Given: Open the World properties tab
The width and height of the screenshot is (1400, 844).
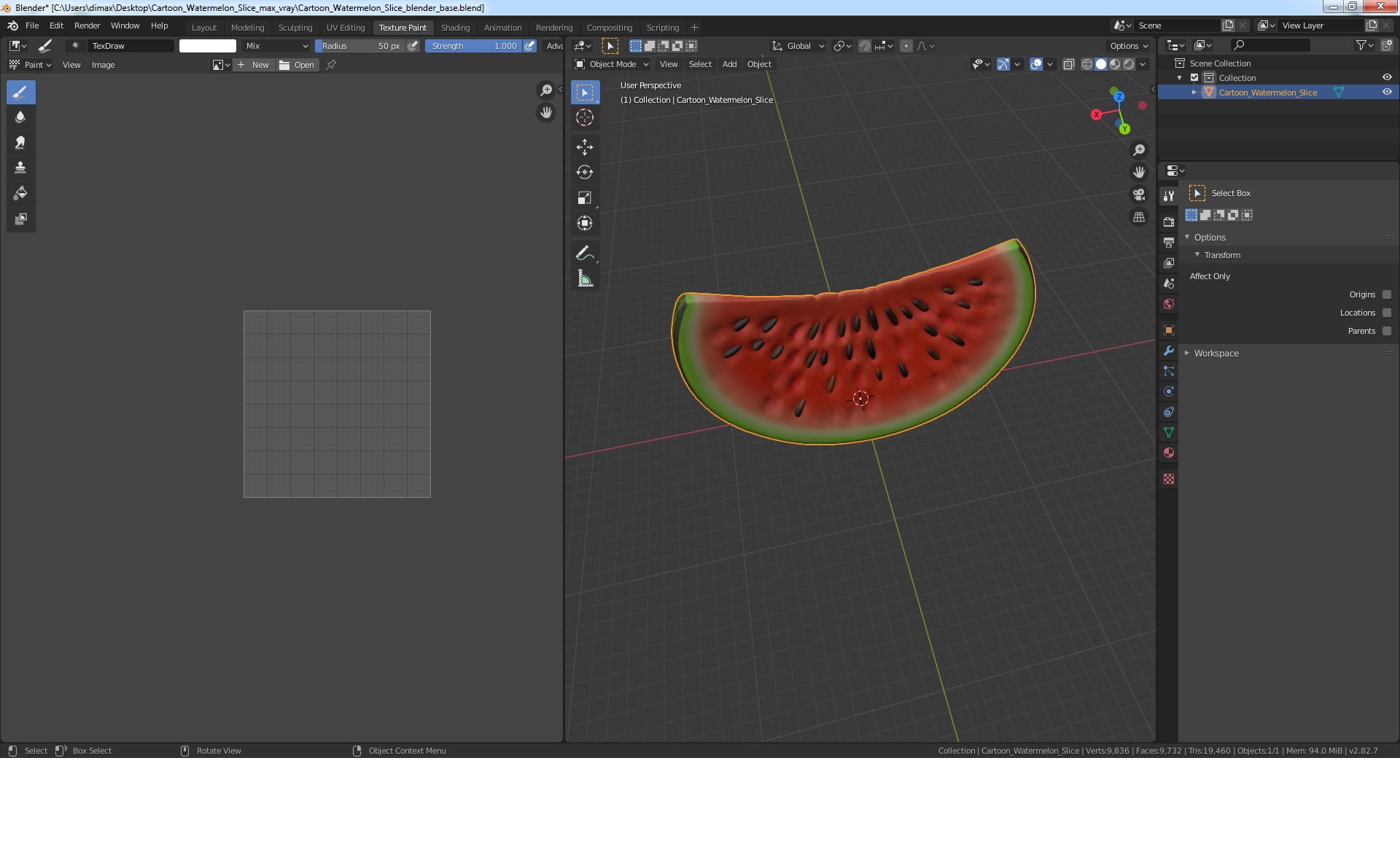Looking at the screenshot, I should (1169, 304).
